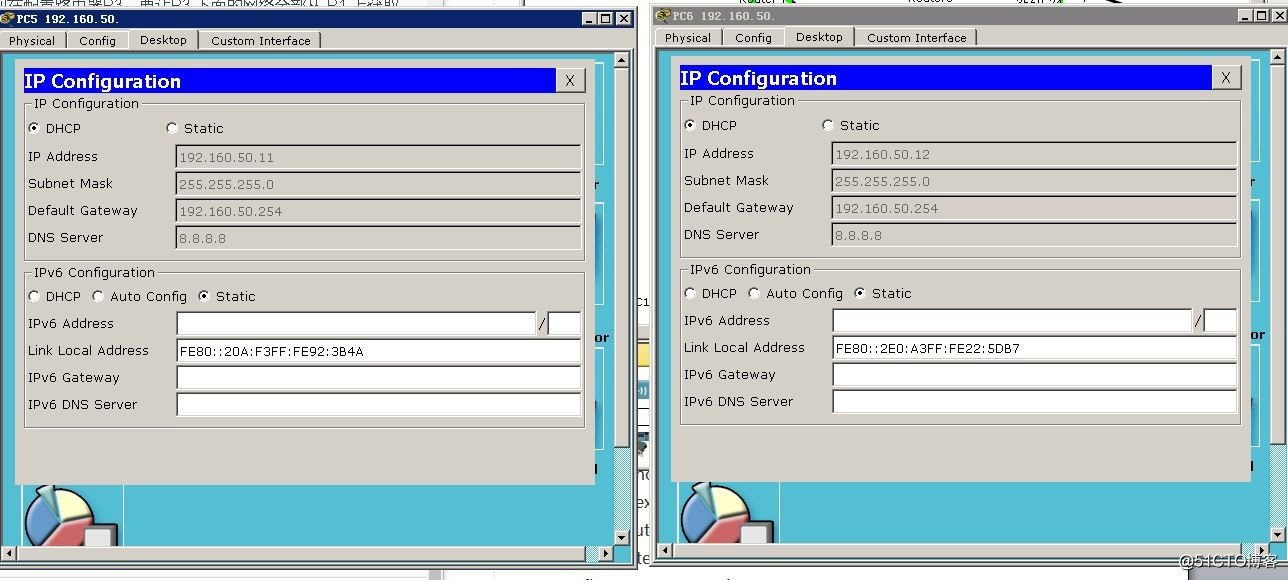The width and height of the screenshot is (1288, 580).
Task: Click the scroll-up arrow in PC5 window
Action: tap(621, 61)
